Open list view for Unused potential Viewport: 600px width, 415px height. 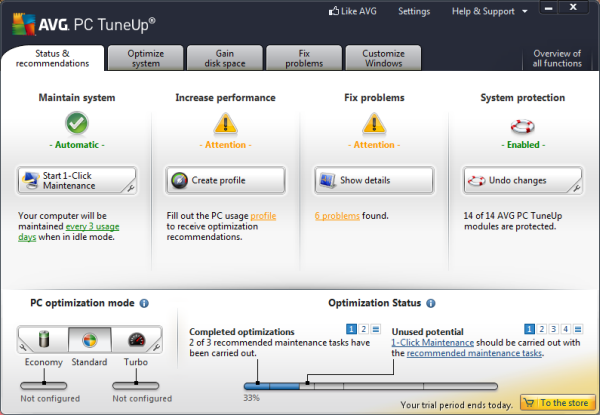[578, 329]
